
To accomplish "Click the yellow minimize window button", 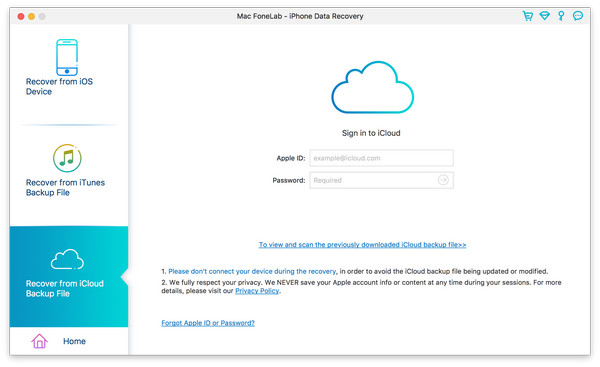I will pyautogui.click(x=31, y=16).
